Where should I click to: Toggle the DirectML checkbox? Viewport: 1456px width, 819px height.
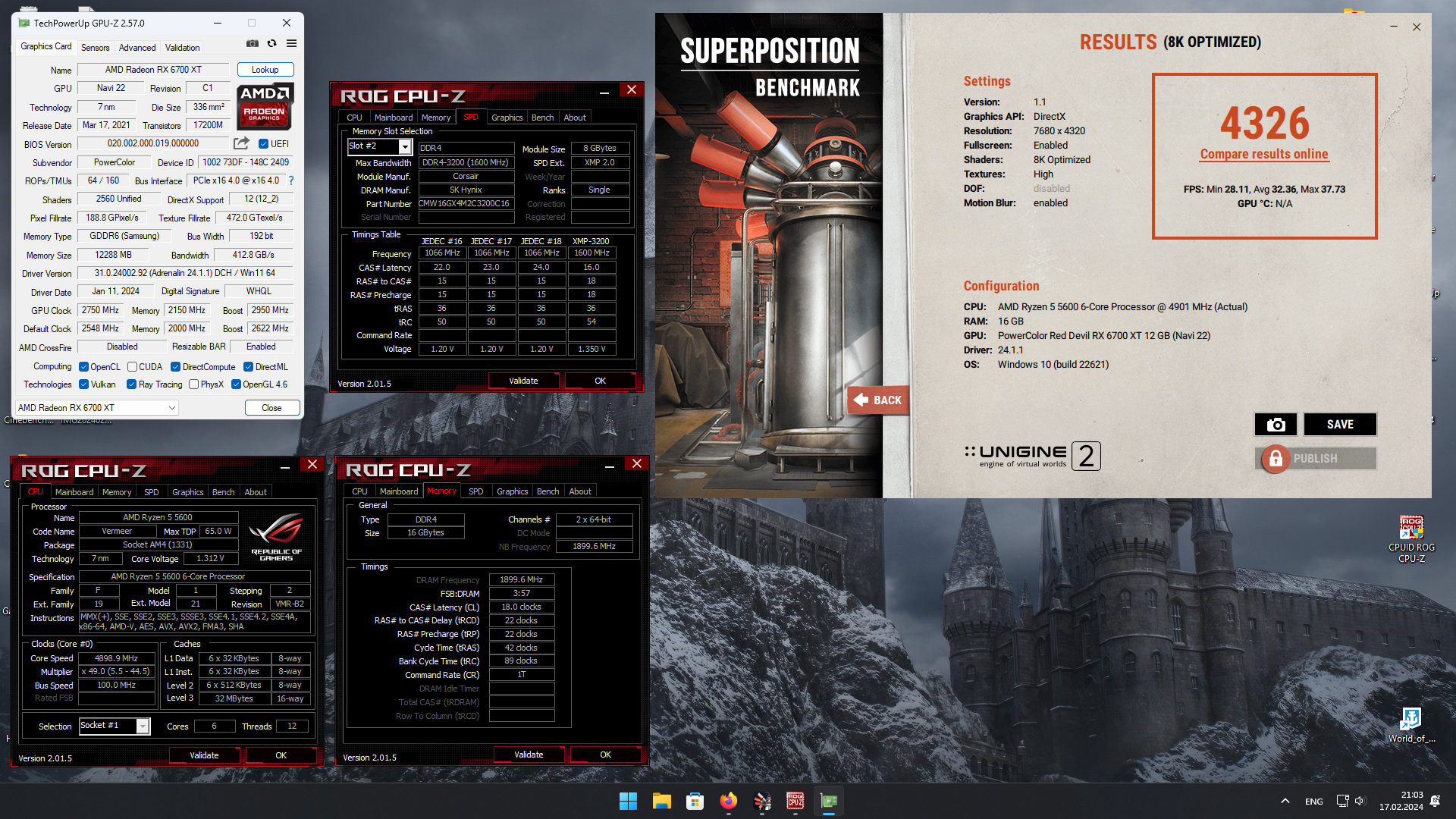click(x=248, y=367)
